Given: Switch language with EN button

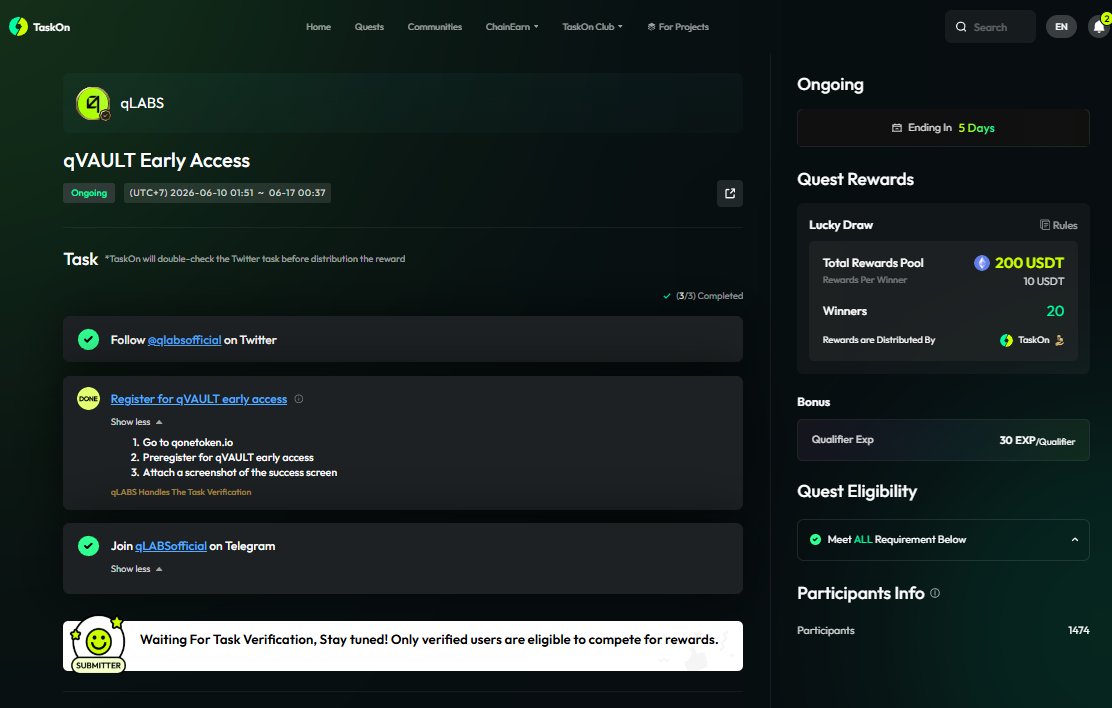Looking at the screenshot, I should pyautogui.click(x=1061, y=27).
